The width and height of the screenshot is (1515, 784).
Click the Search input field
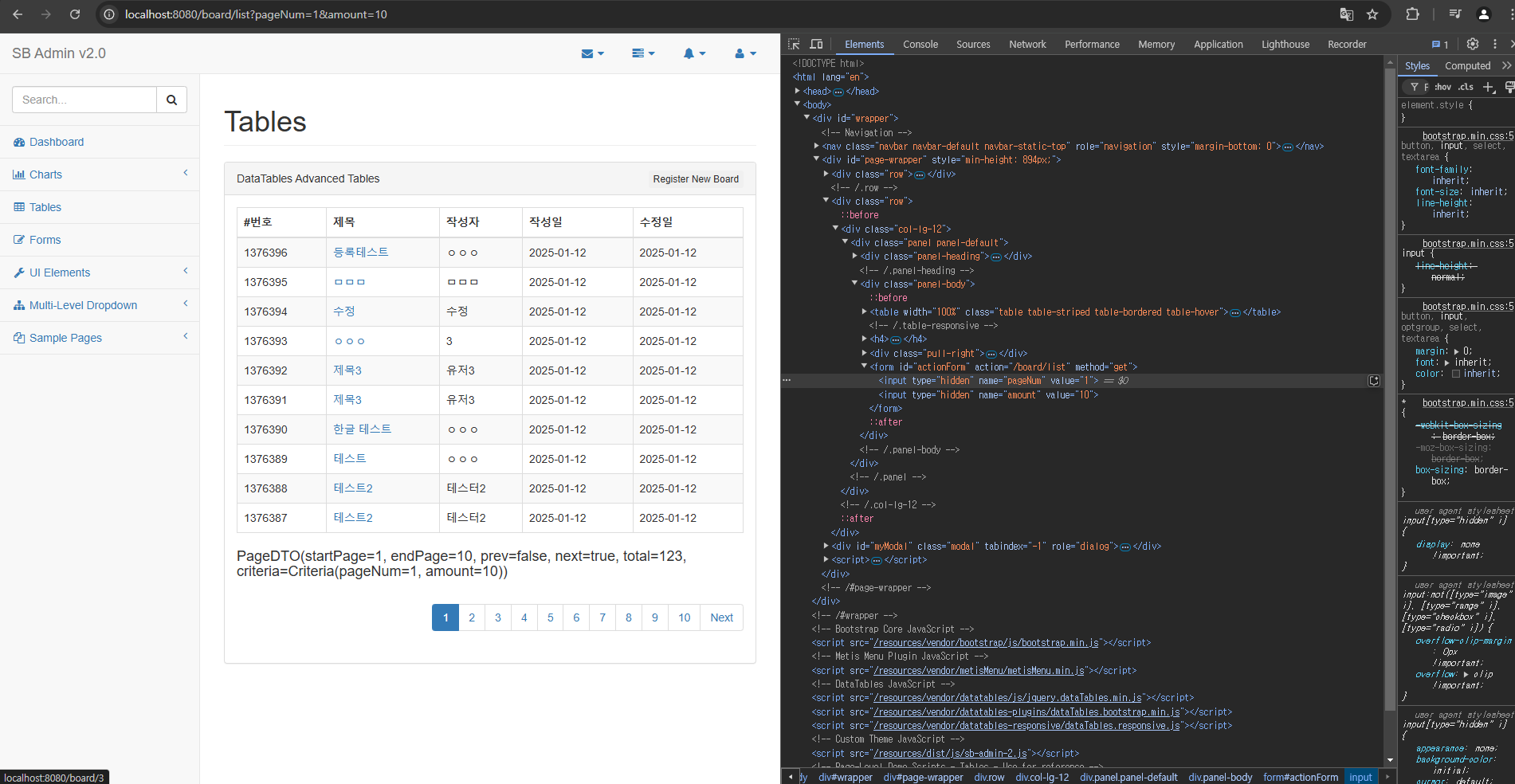click(84, 100)
